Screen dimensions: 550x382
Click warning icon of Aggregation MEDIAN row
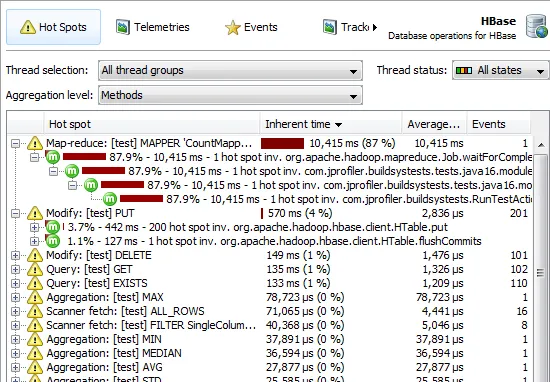[x=35, y=353]
